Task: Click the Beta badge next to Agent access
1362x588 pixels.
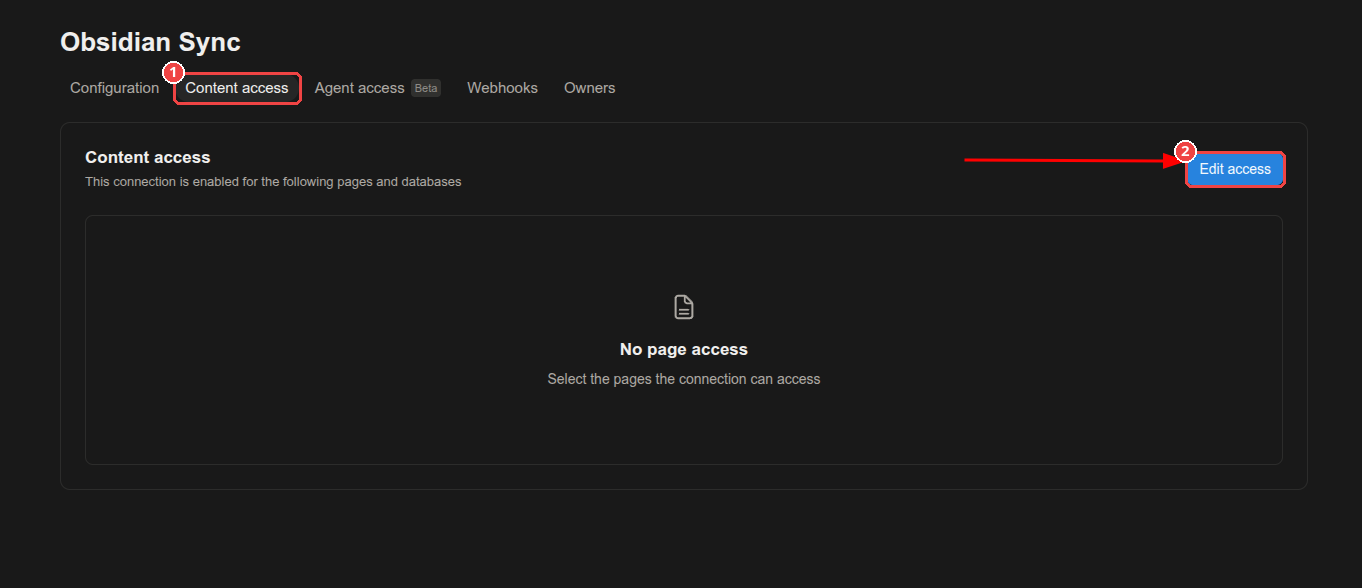Action: click(426, 88)
